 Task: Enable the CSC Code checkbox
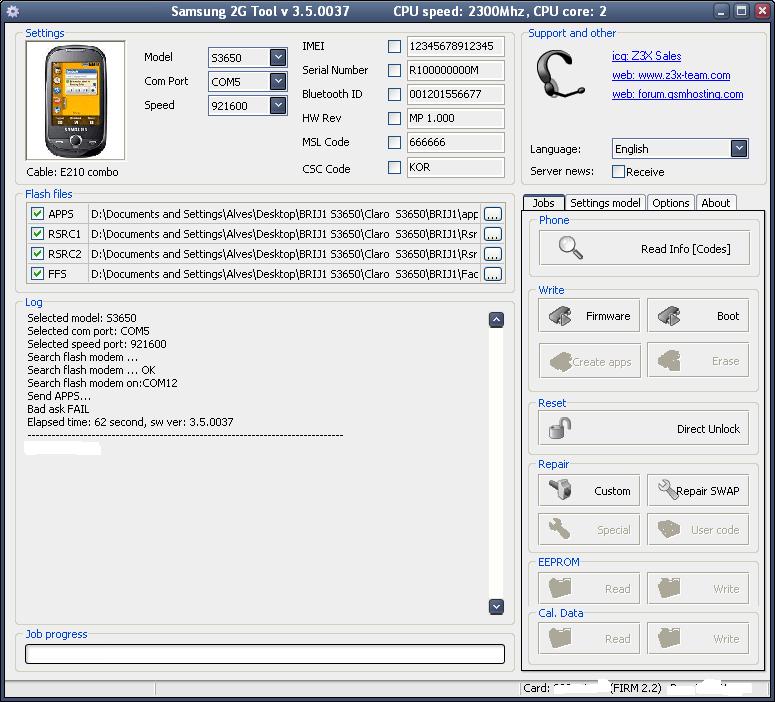tap(394, 168)
